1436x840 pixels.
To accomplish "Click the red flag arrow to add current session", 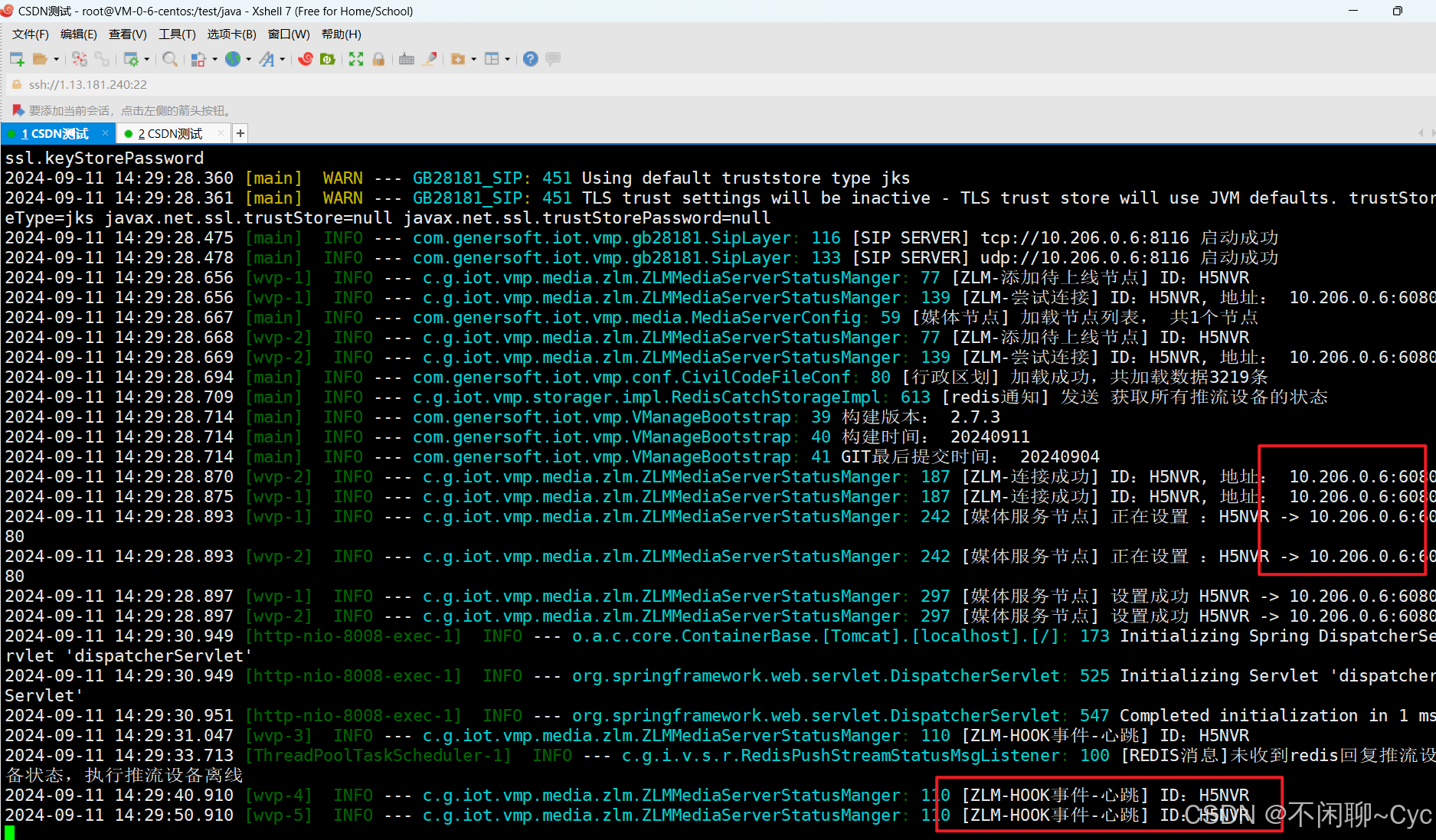I will click(x=18, y=110).
